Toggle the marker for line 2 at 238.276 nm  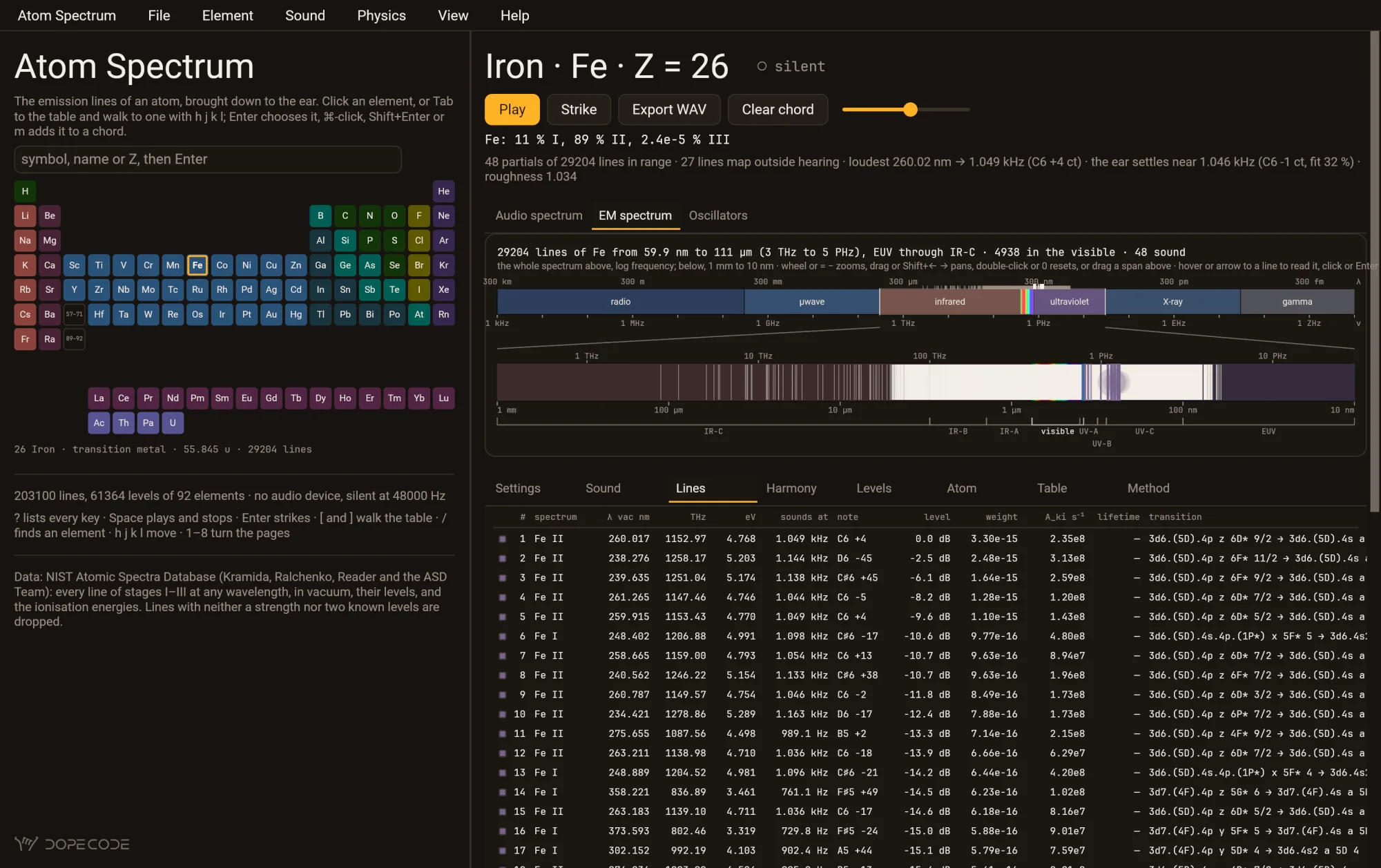coord(503,558)
